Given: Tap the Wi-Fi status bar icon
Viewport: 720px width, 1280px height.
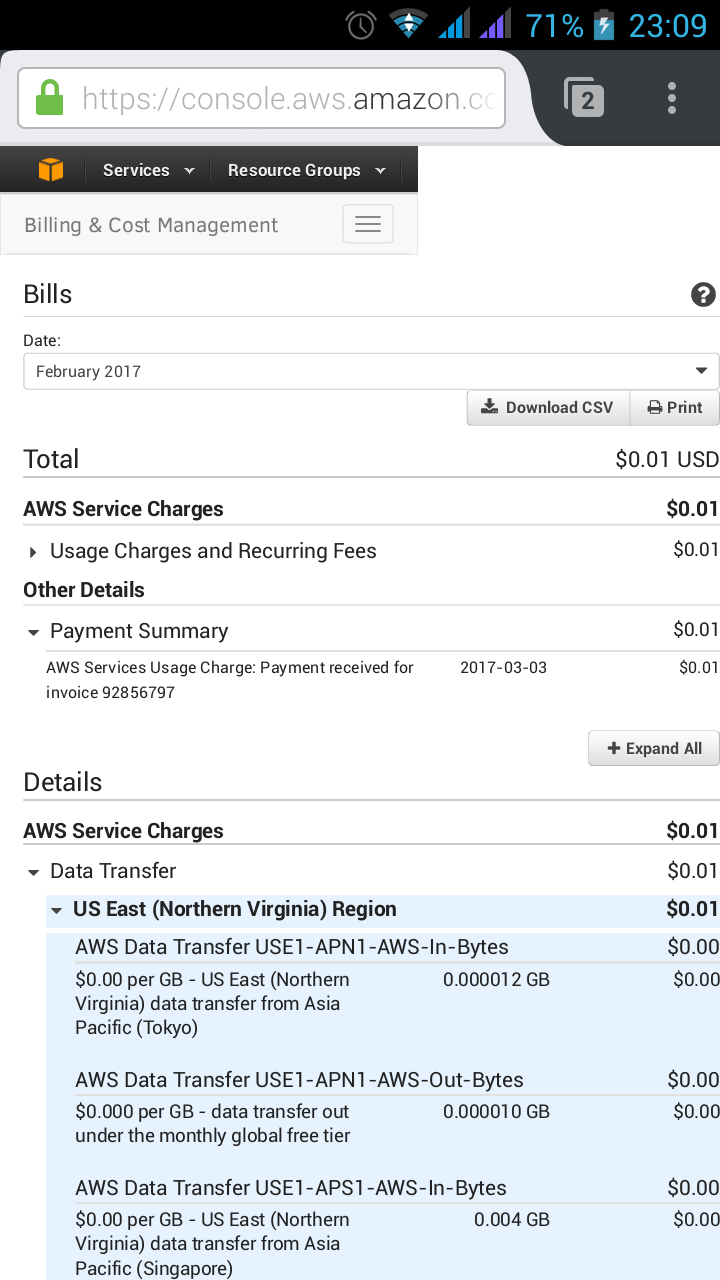Looking at the screenshot, I should coord(408,24).
